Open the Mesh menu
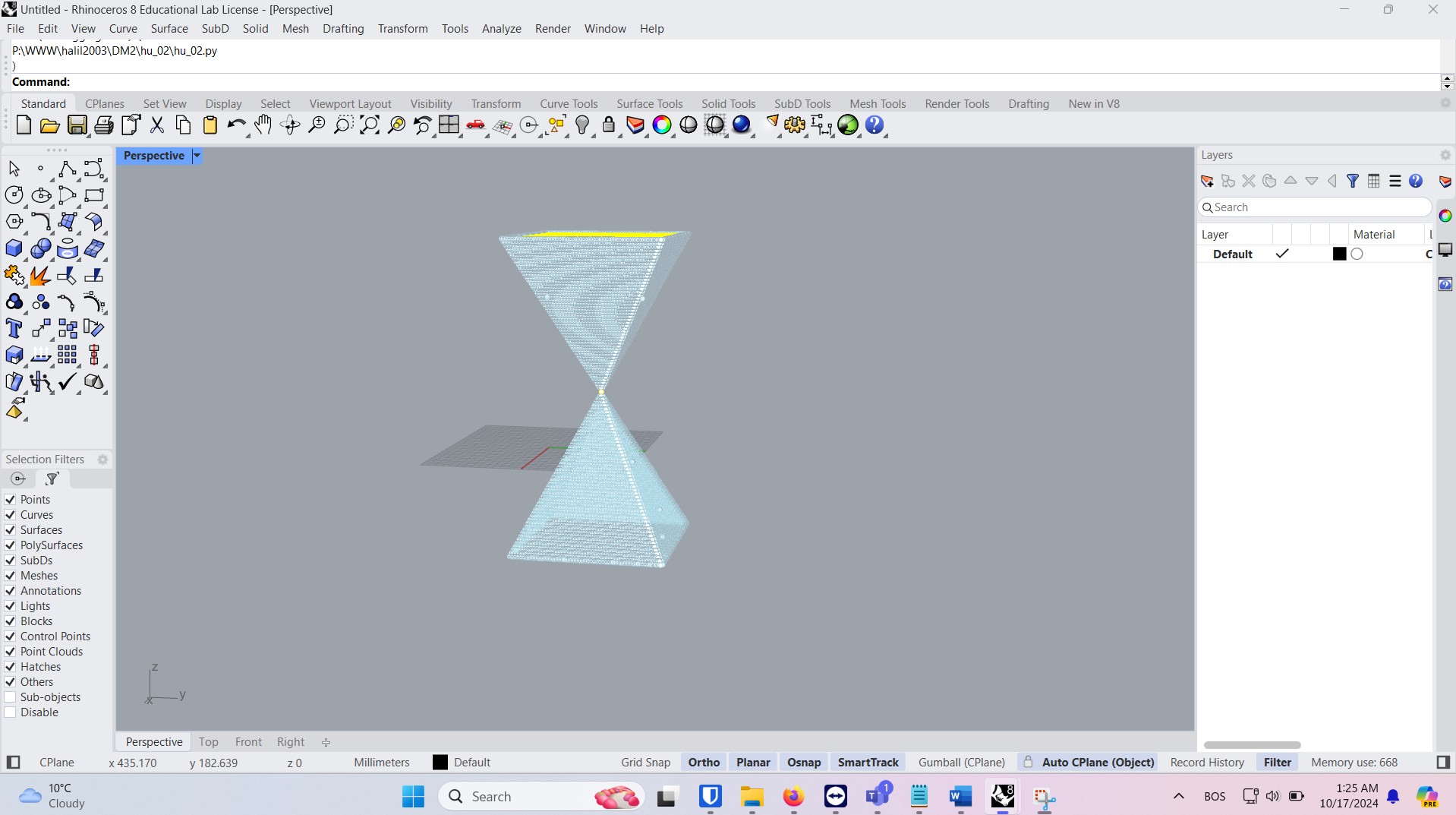Viewport: 1456px width, 815px height. point(295,28)
